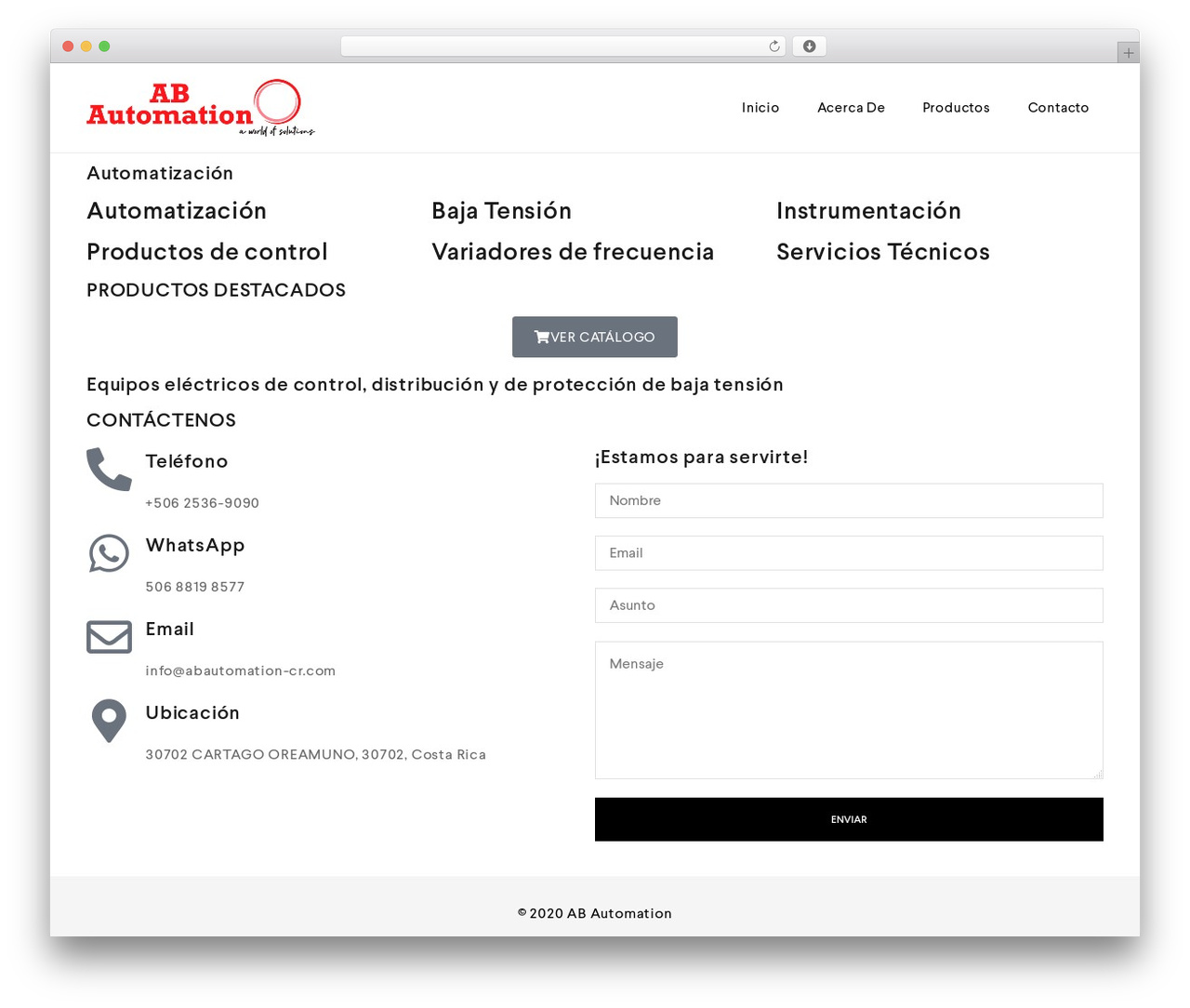Open the Servicios Técnicos category
Image resolution: width=1190 pixels, height=1008 pixels.
883,252
